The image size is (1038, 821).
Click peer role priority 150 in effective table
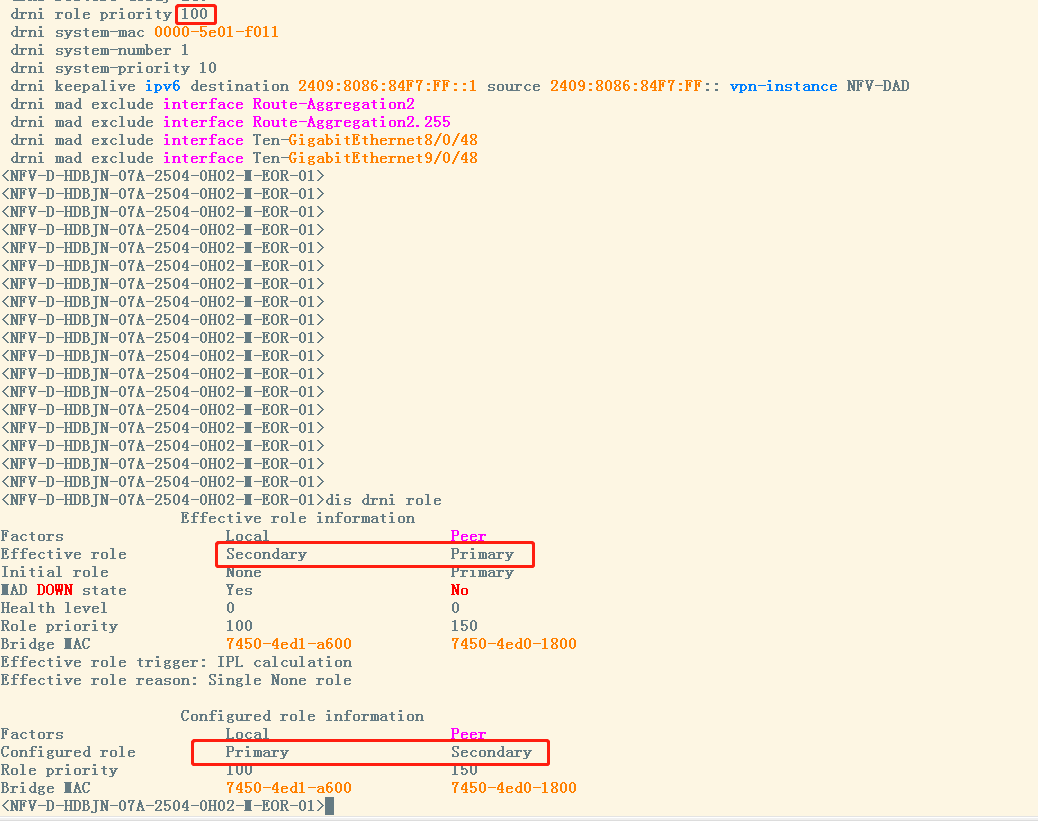[x=464, y=626]
